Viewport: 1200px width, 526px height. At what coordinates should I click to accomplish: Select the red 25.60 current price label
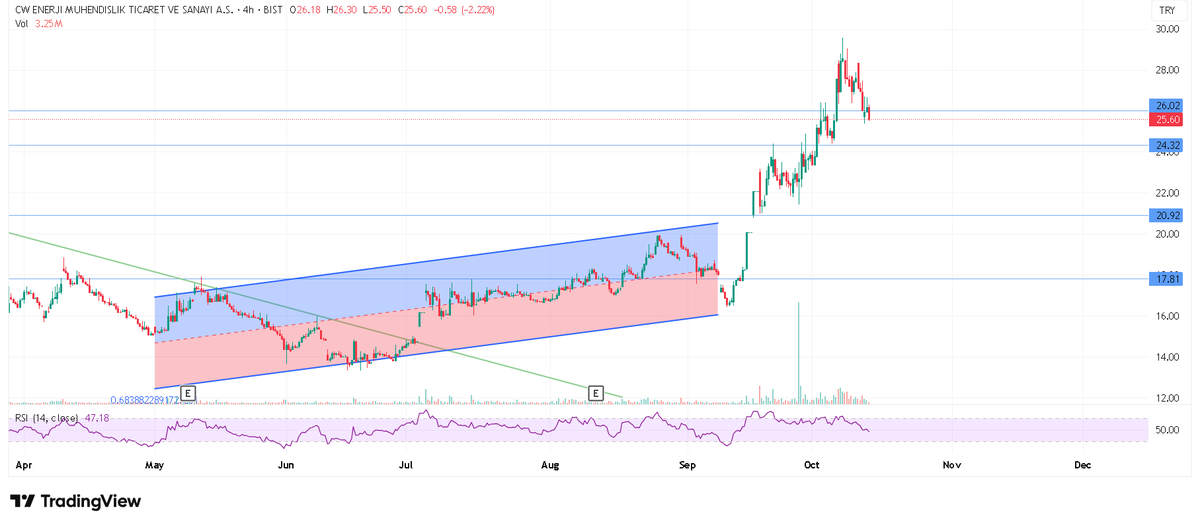tap(1167, 119)
